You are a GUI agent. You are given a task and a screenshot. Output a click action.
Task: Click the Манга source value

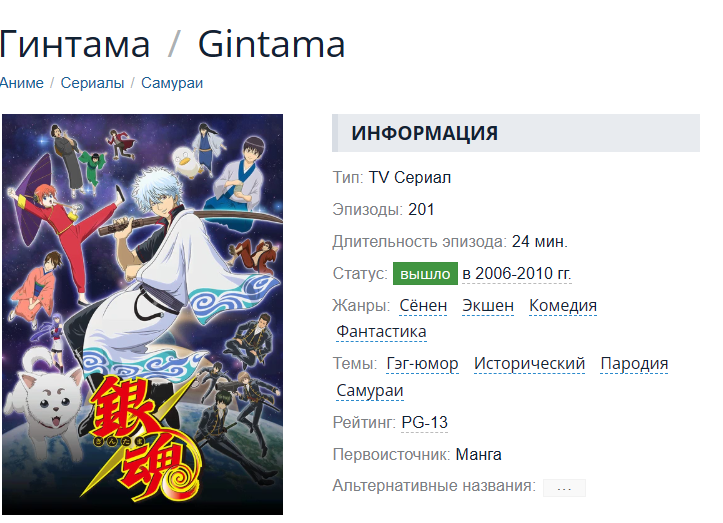[478, 455]
